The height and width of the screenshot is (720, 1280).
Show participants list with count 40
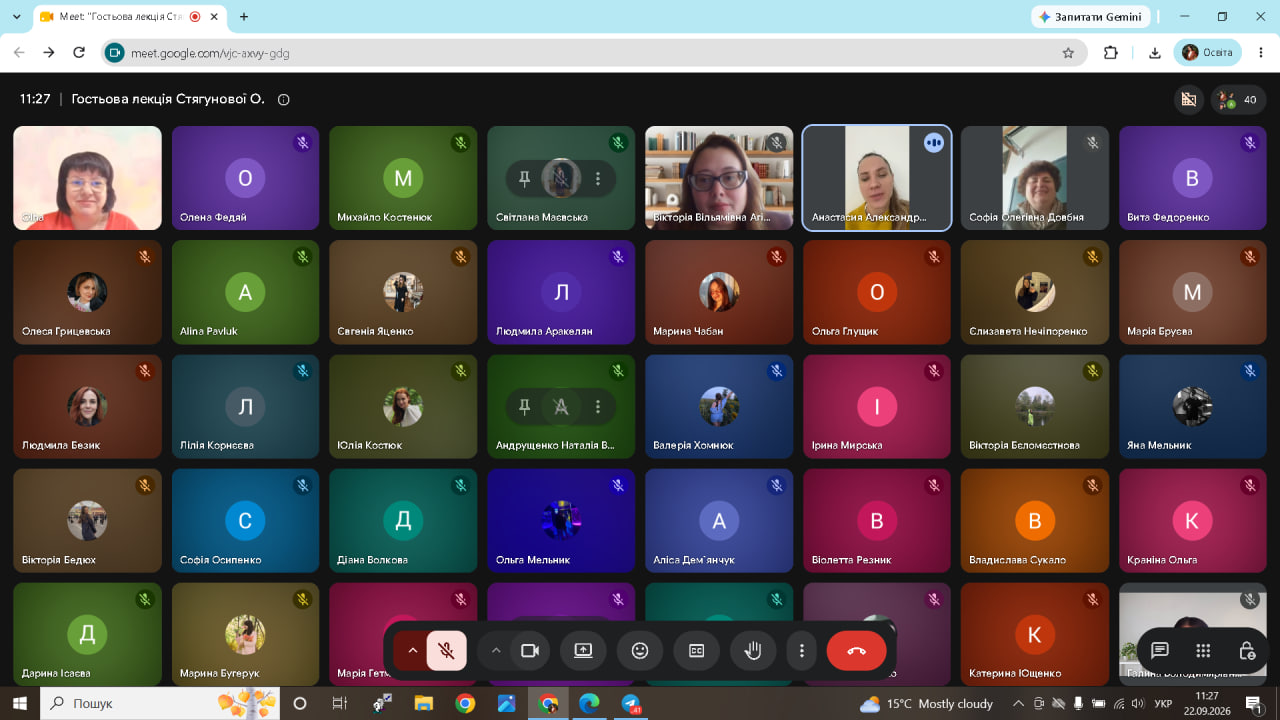(x=1239, y=100)
